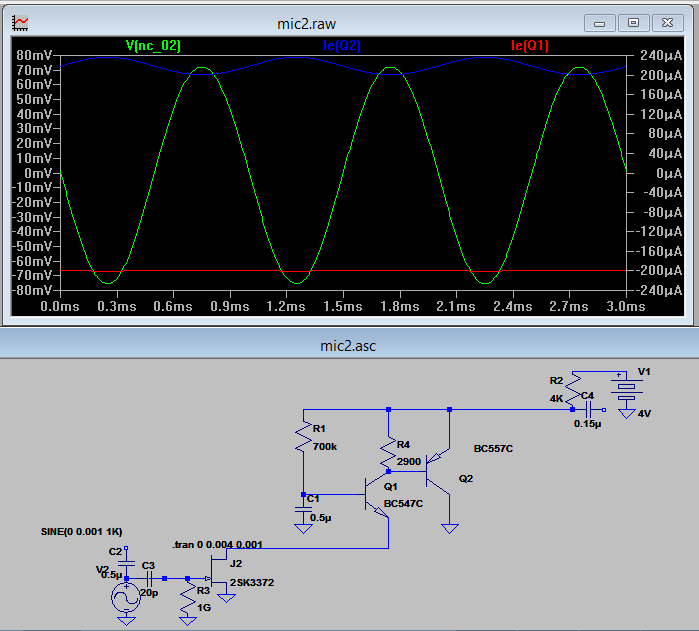Click the ground symbol below Q2

click(451, 527)
